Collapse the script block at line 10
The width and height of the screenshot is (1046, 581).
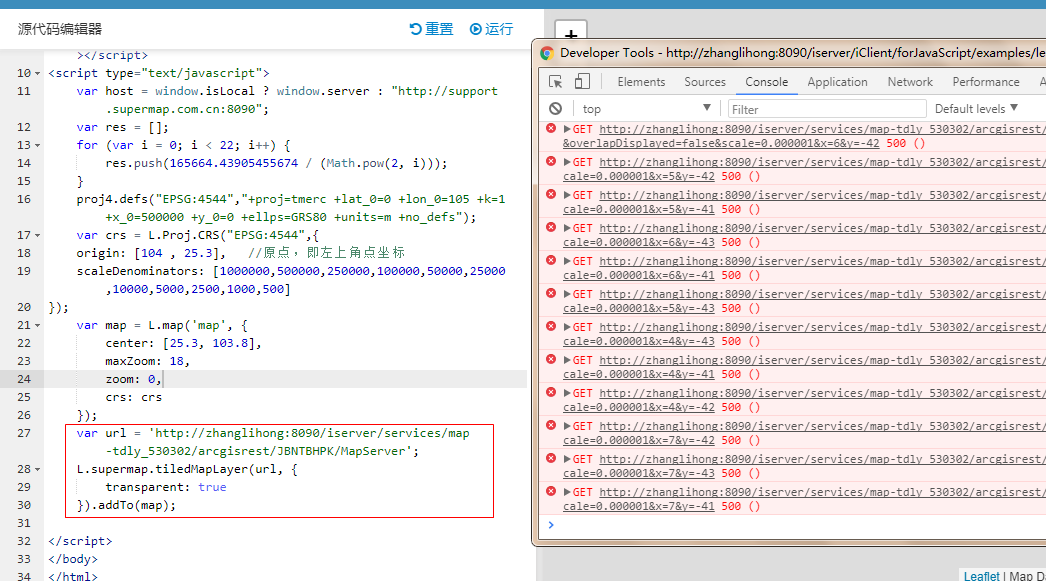[x=37, y=73]
